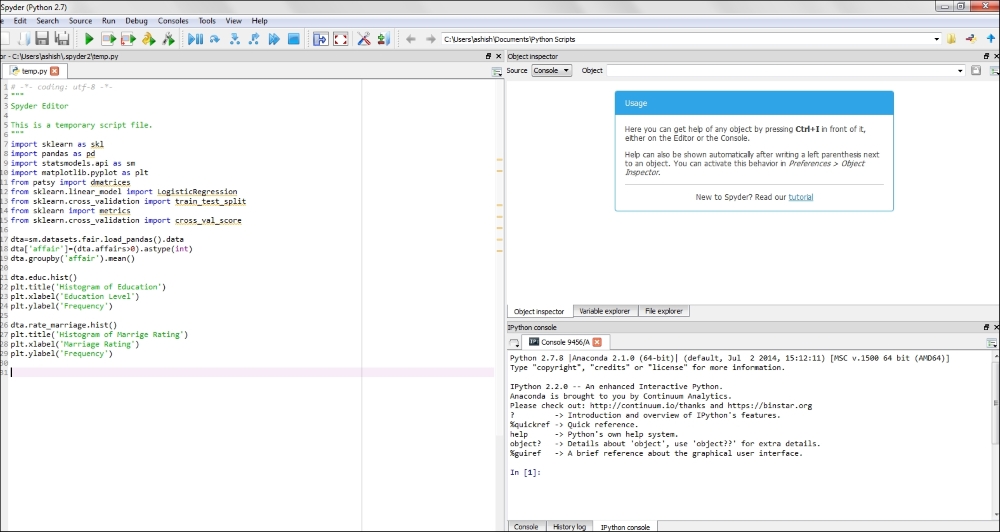The height and width of the screenshot is (532, 1000).
Task: Click the Object inspector options icon
Action: pyautogui.click(x=994, y=70)
